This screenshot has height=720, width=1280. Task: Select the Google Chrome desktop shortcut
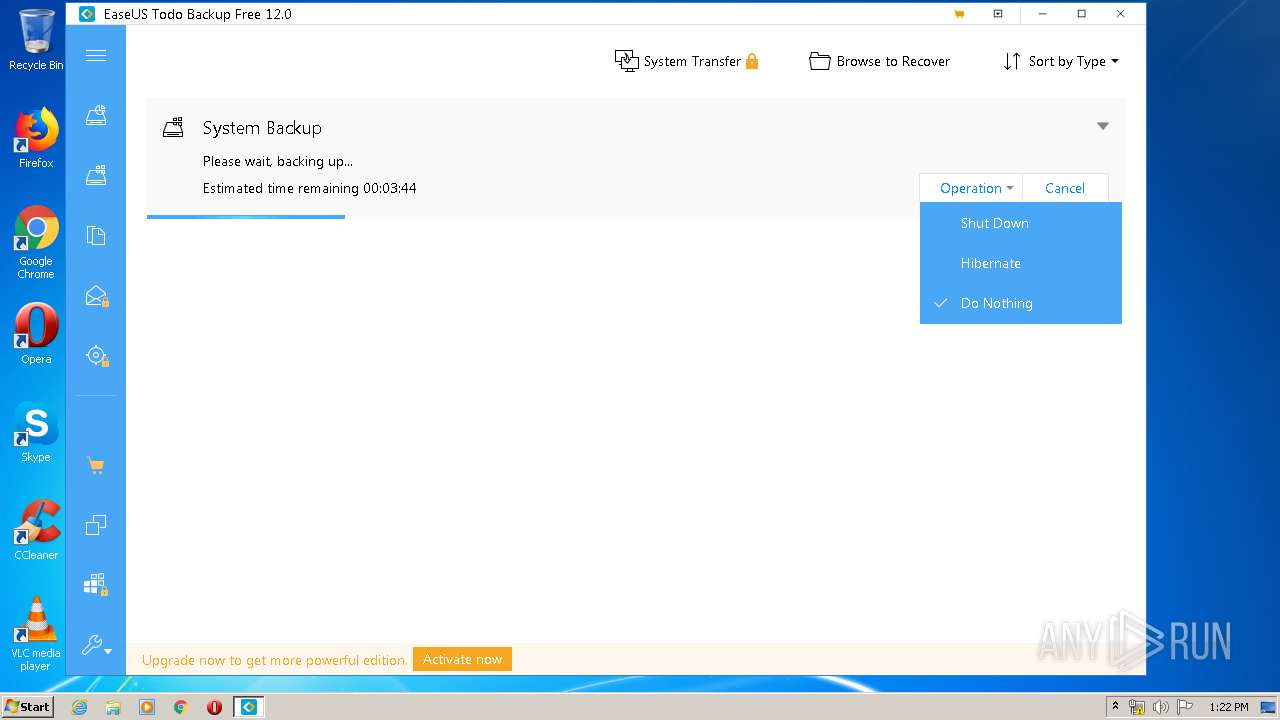coord(36,242)
